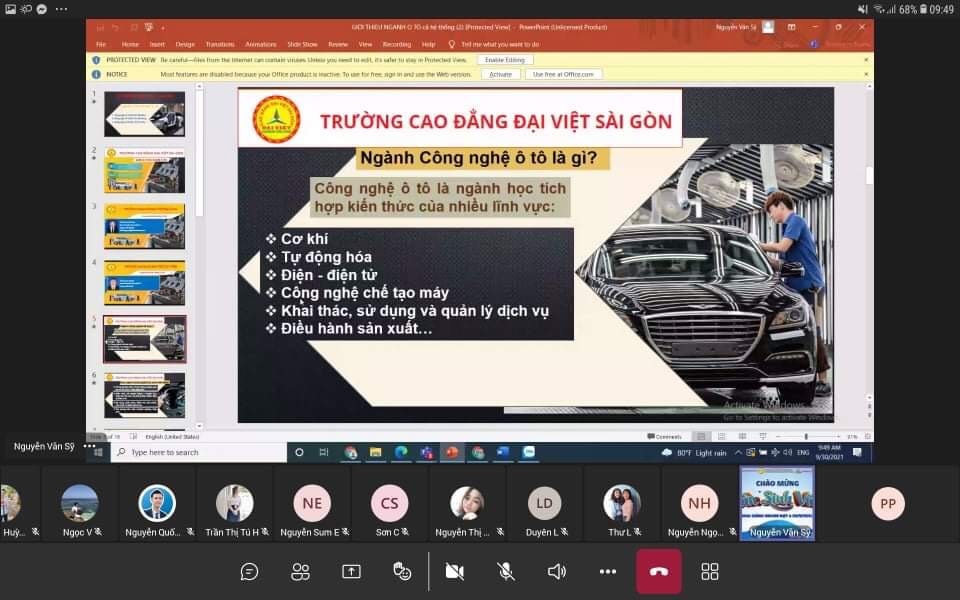Open Zalo icon on the taskbar

(x=529, y=452)
